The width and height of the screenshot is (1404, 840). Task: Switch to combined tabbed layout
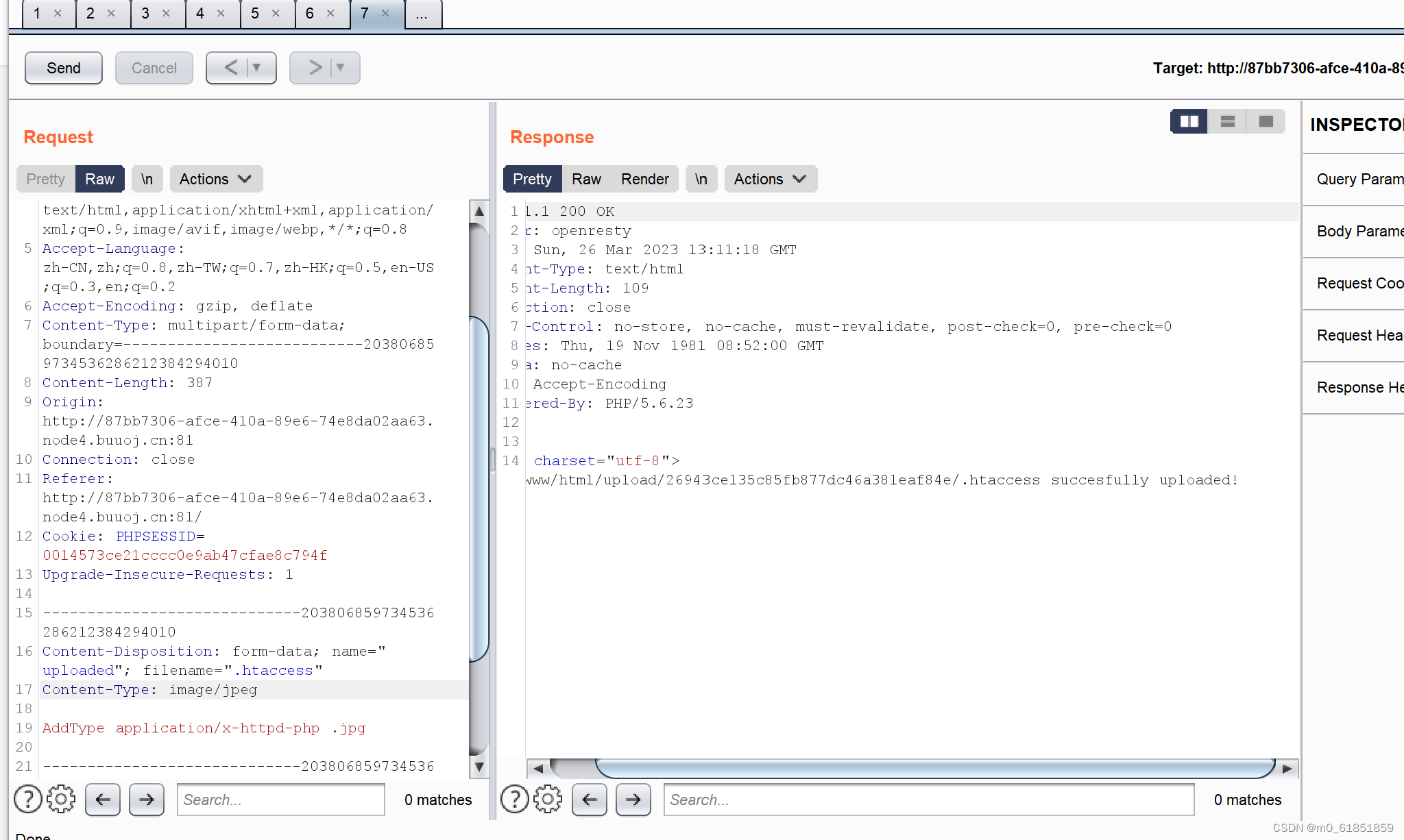tap(1266, 121)
